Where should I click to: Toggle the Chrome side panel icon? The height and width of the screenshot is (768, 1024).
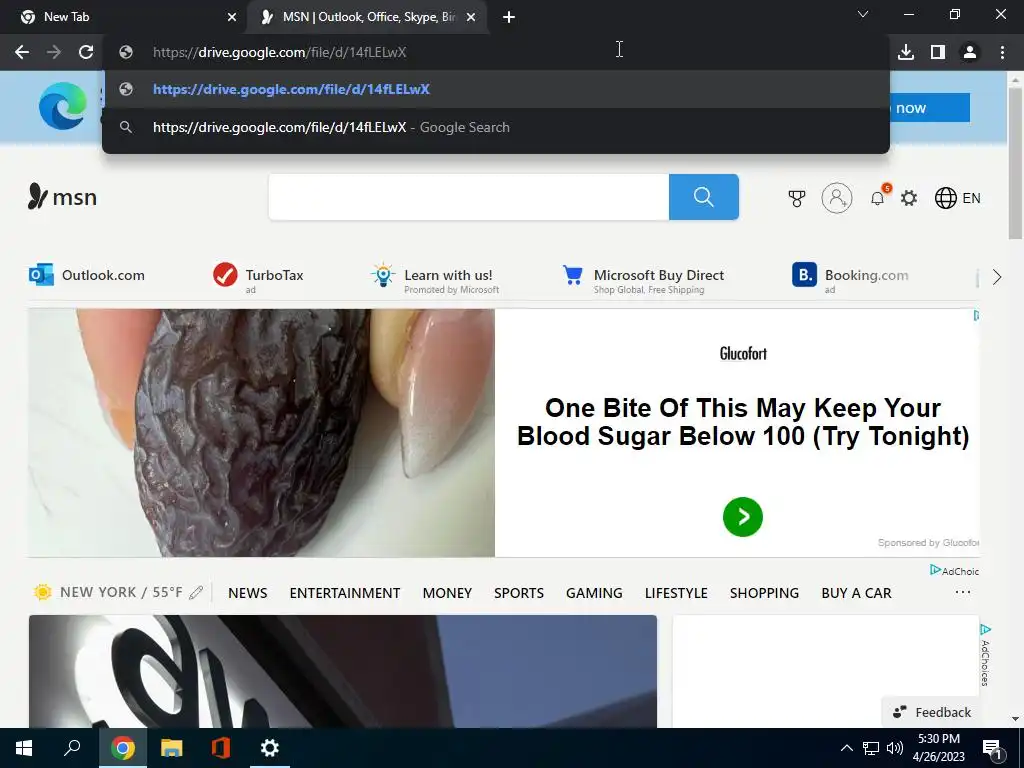pos(938,52)
